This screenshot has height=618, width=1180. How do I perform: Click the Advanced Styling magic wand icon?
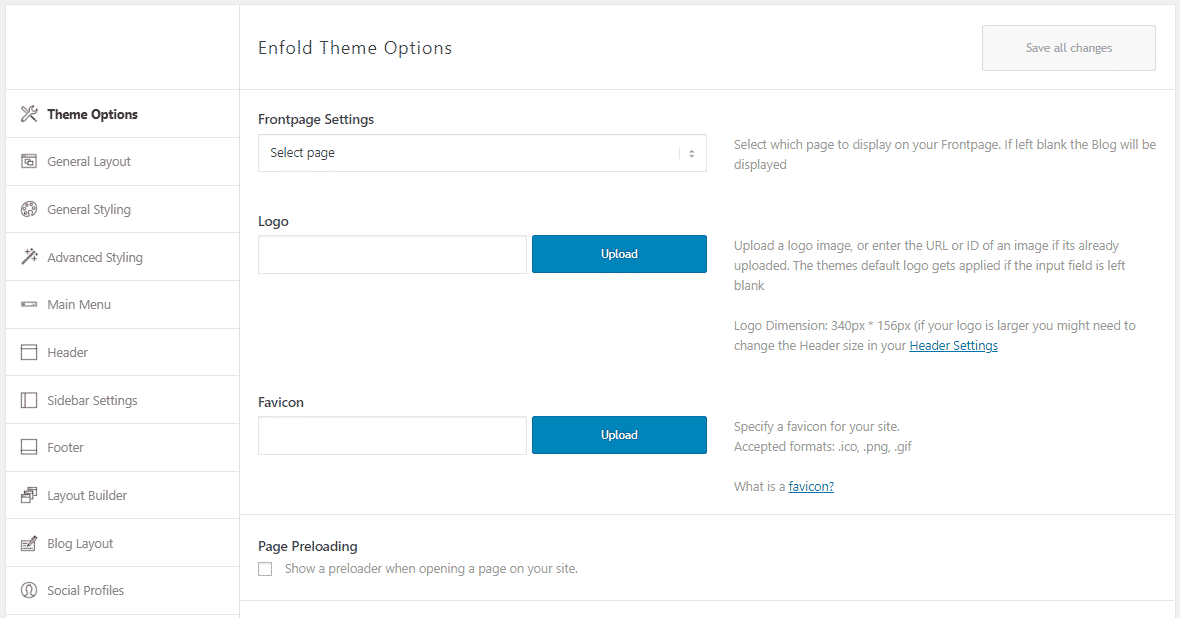coord(29,257)
